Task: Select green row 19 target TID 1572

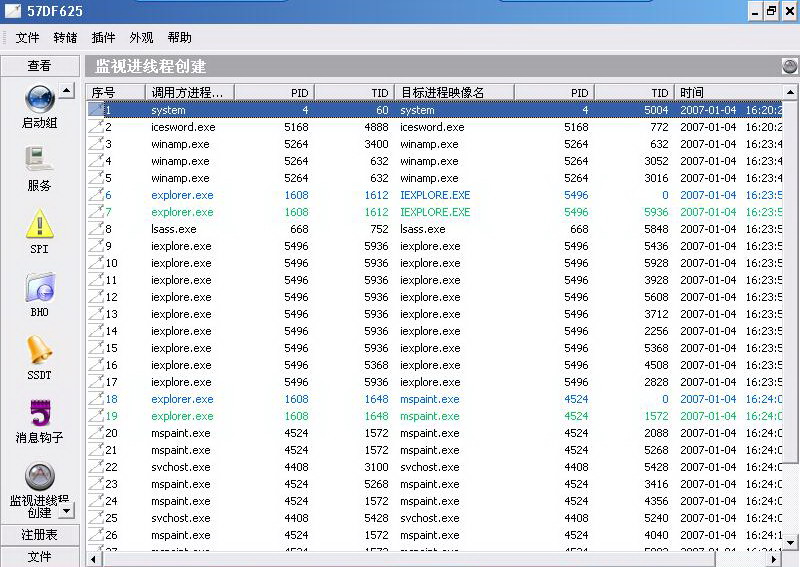Action: point(434,416)
